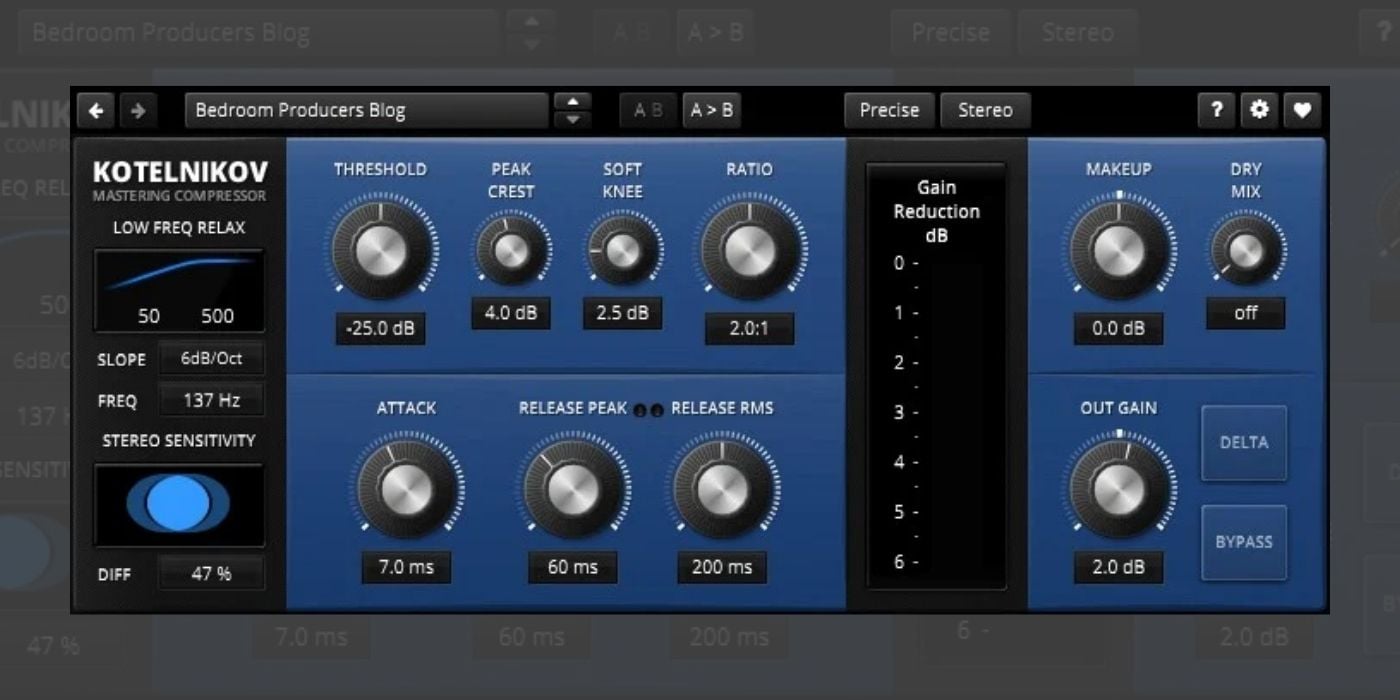Click the Makeup gain knob
The height and width of the screenshot is (700, 1400).
pos(1119,248)
